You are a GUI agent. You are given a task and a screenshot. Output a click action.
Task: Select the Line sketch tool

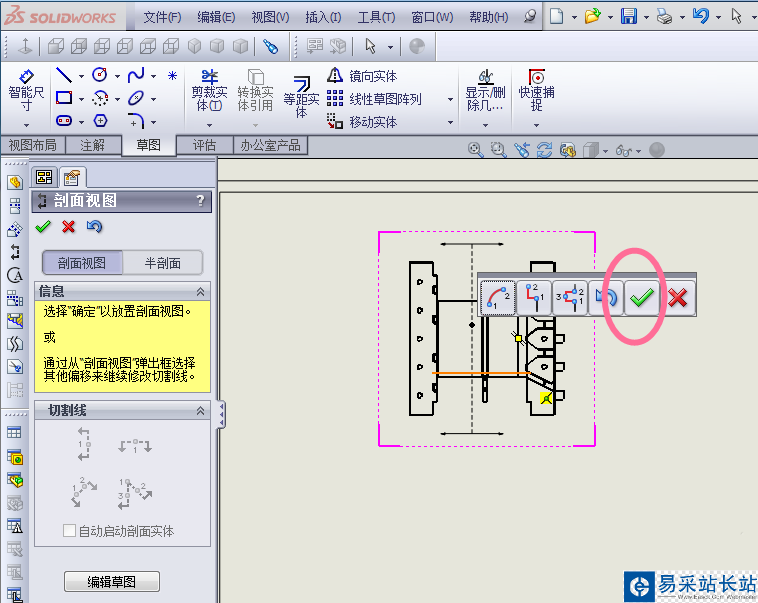pyautogui.click(x=64, y=75)
